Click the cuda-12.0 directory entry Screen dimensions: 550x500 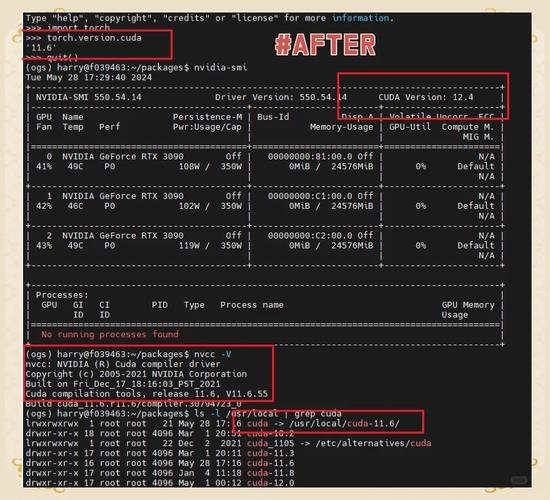click(270, 482)
